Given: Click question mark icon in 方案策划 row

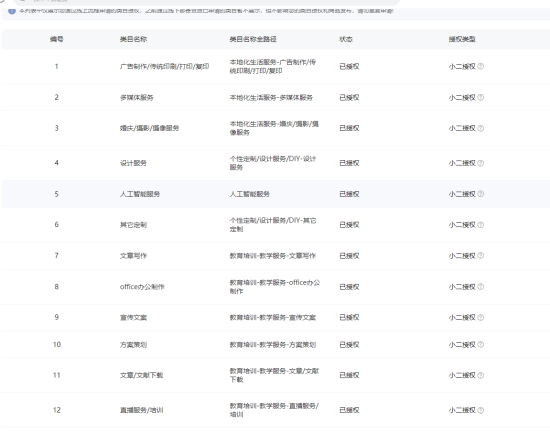Looking at the screenshot, I should point(481,345).
